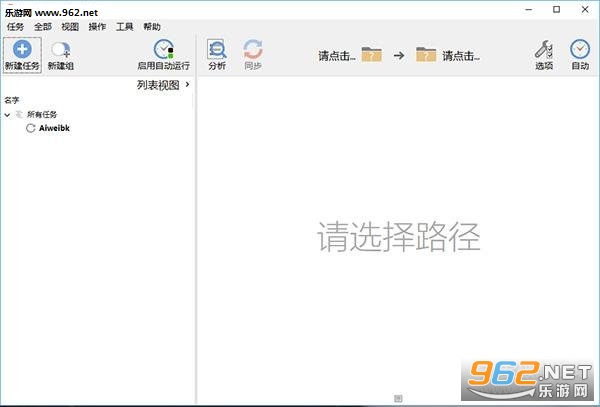The image size is (600, 407).
Task: Click the New Group (新建组) icon
Action: click(61, 50)
